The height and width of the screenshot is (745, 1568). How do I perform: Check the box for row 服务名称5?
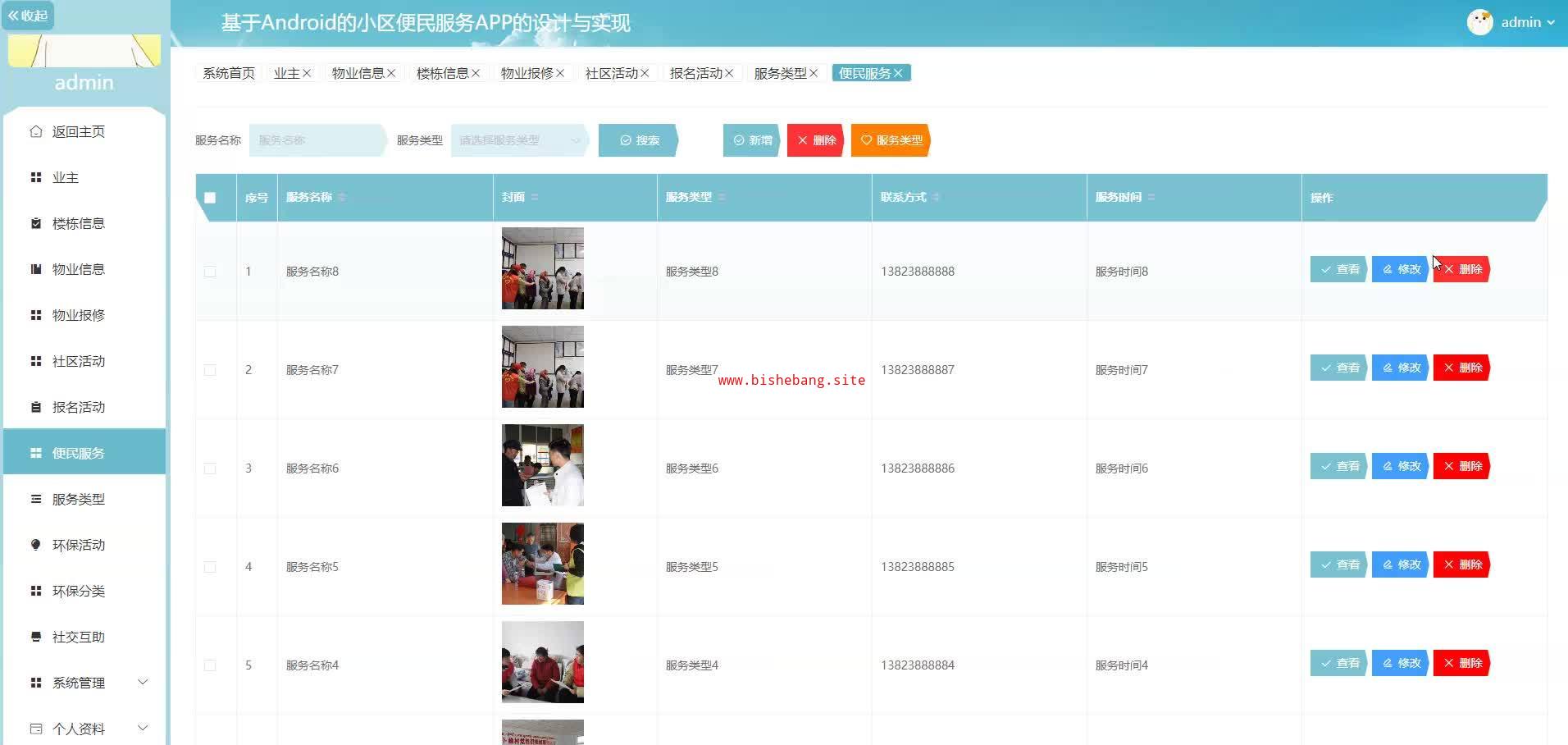pyautogui.click(x=210, y=567)
